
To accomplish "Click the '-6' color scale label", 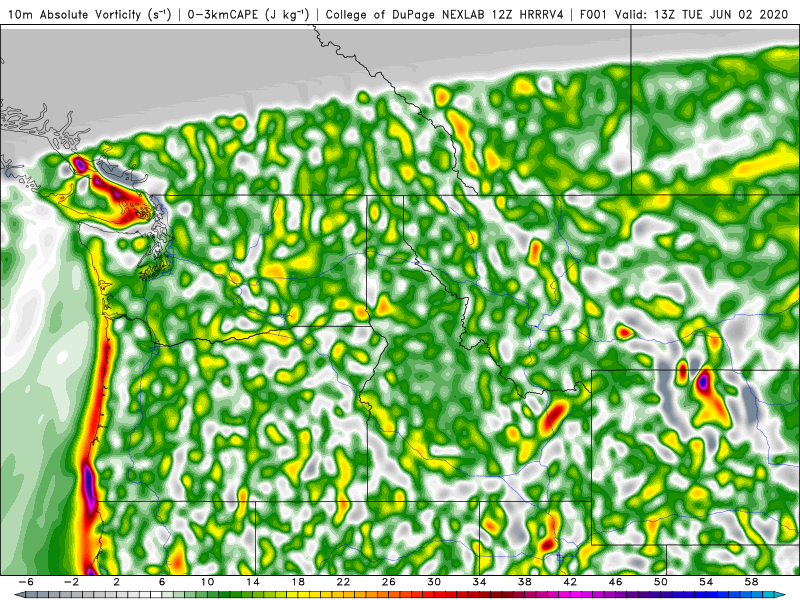I will tap(26, 582).
